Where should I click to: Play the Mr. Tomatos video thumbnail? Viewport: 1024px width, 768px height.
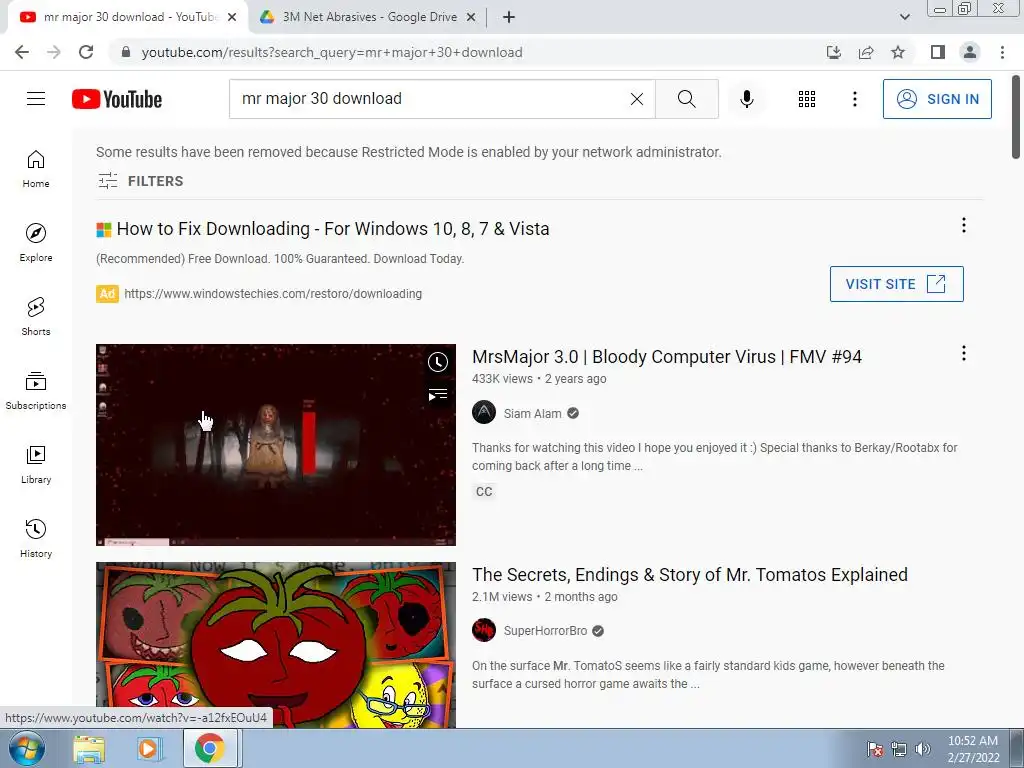(276, 645)
